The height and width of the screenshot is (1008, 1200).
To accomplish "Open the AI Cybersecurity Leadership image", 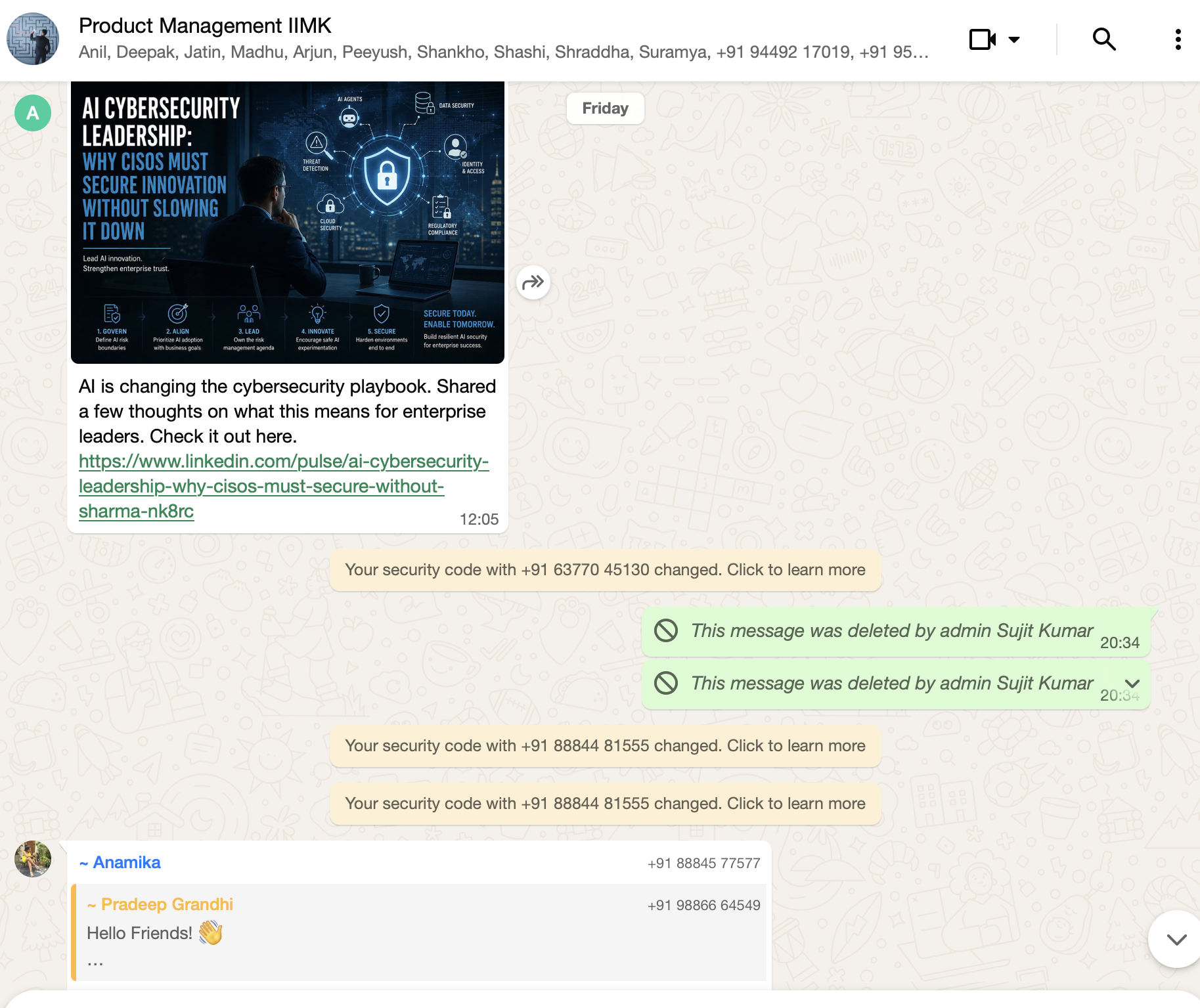I will pos(288,223).
